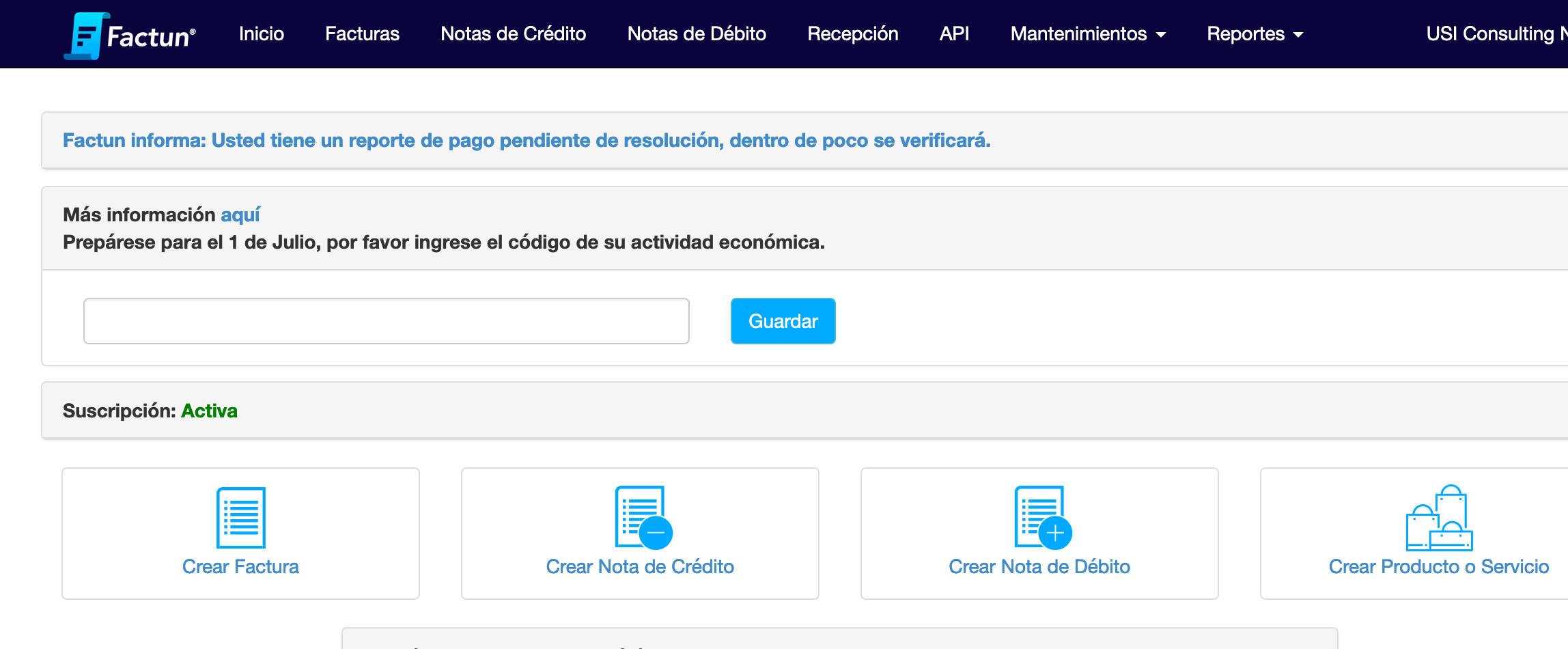The height and width of the screenshot is (649, 1568).
Task: Go to Inicio in the navbar
Action: (262, 33)
